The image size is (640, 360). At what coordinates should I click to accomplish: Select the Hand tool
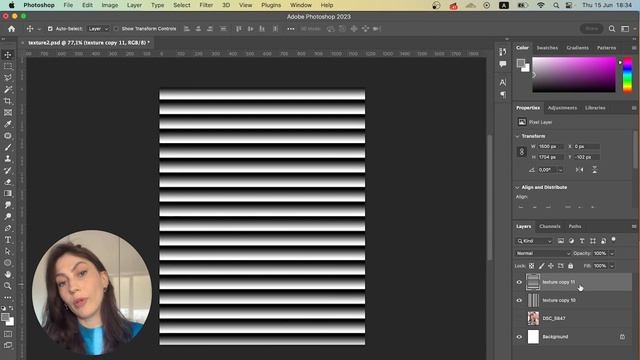click(8, 274)
